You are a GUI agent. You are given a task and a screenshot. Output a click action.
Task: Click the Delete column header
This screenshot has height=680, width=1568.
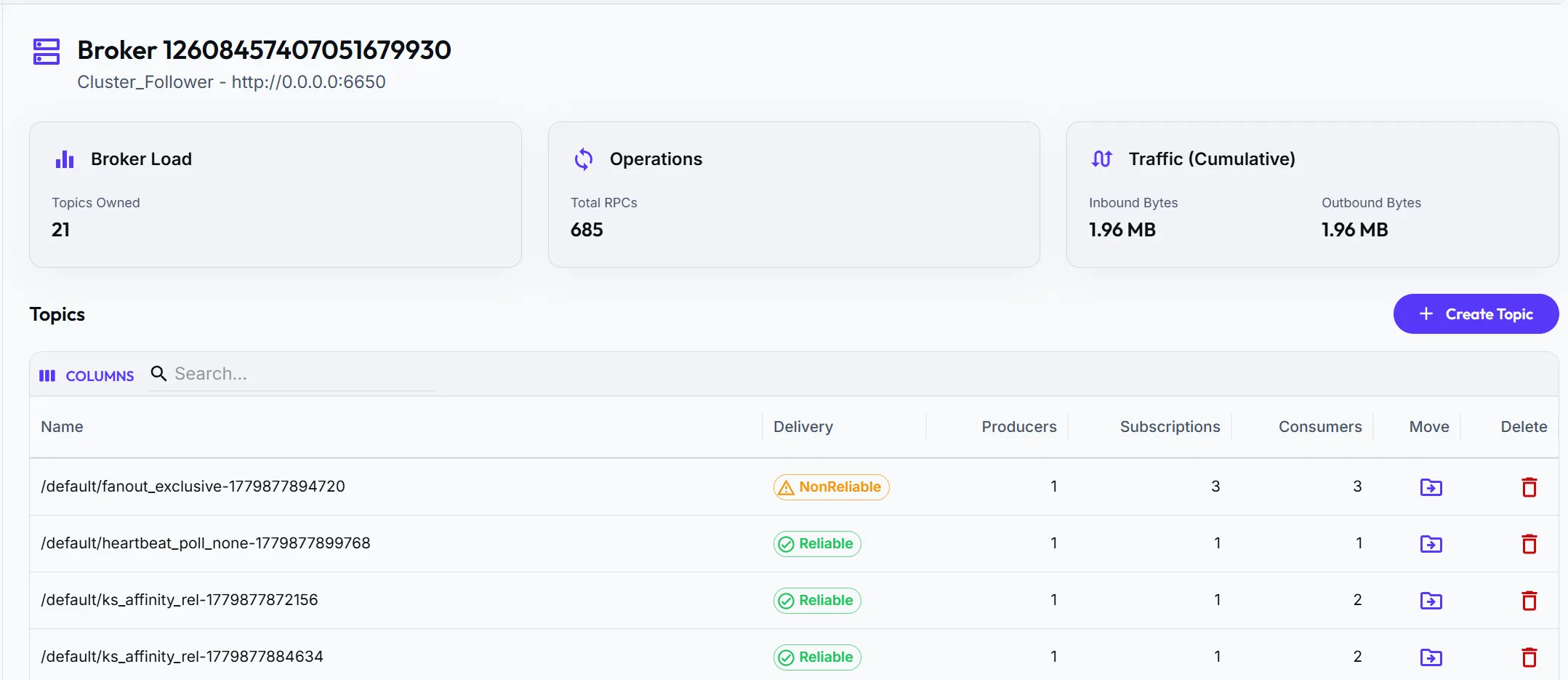click(x=1524, y=427)
